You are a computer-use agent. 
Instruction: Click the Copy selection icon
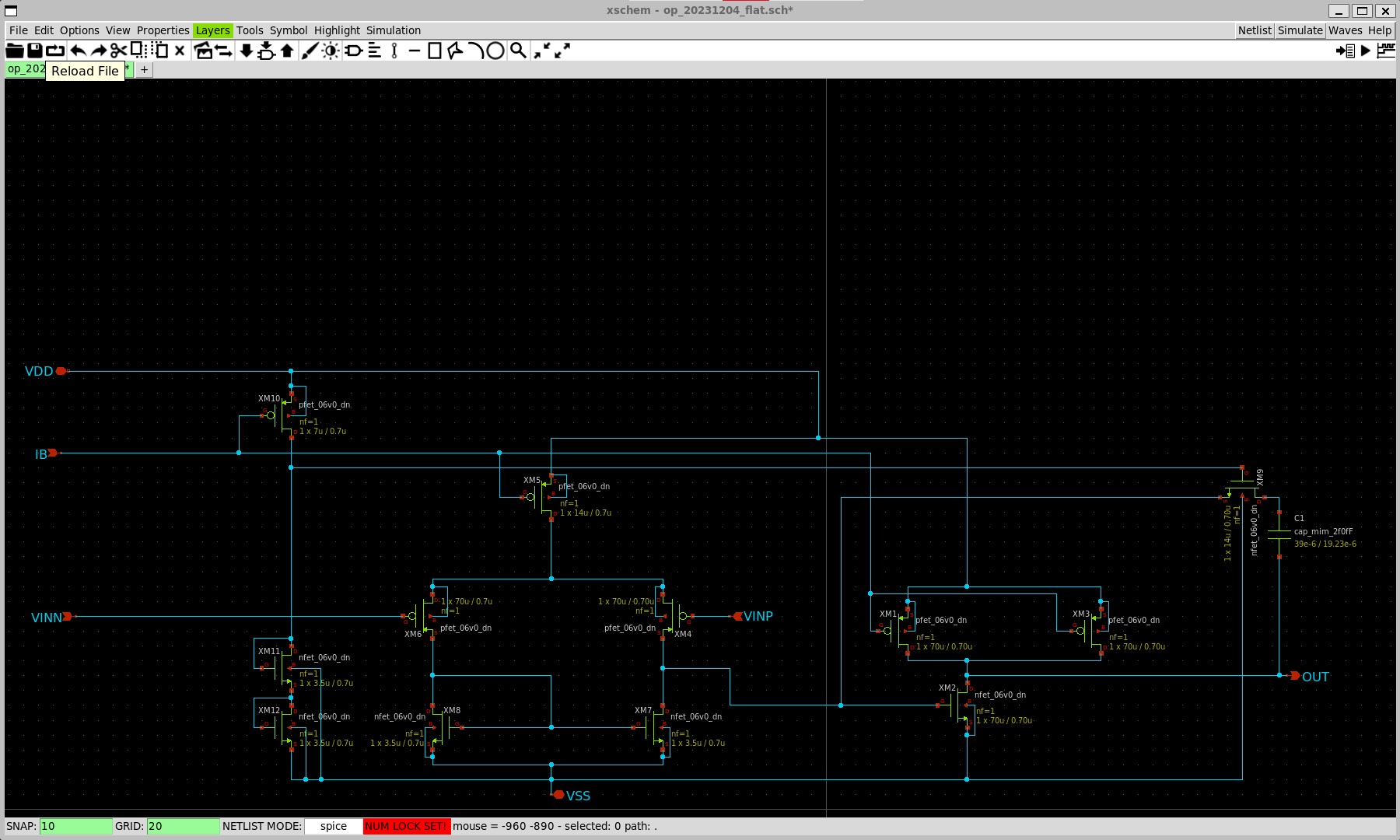[x=138, y=51]
